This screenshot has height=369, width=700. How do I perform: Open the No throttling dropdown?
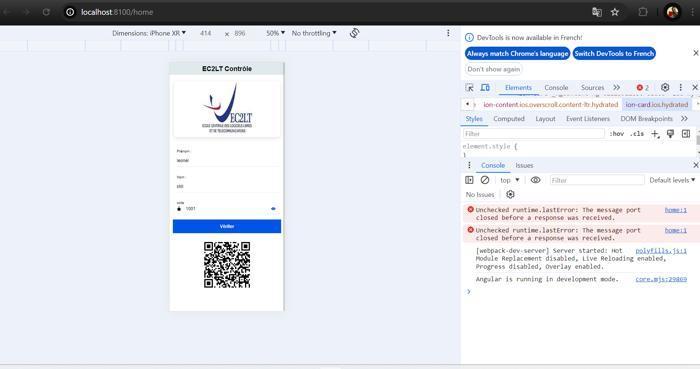point(314,33)
